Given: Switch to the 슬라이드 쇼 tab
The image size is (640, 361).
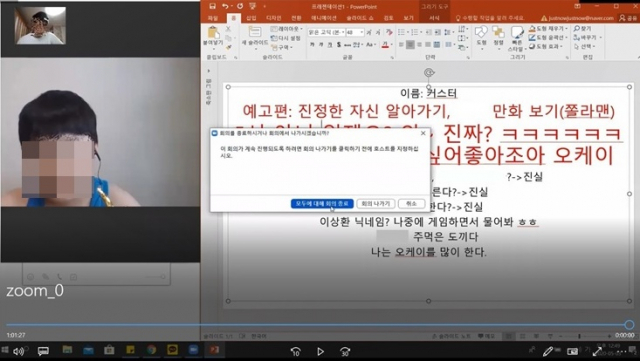Looking at the screenshot, I should pos(360,18).
